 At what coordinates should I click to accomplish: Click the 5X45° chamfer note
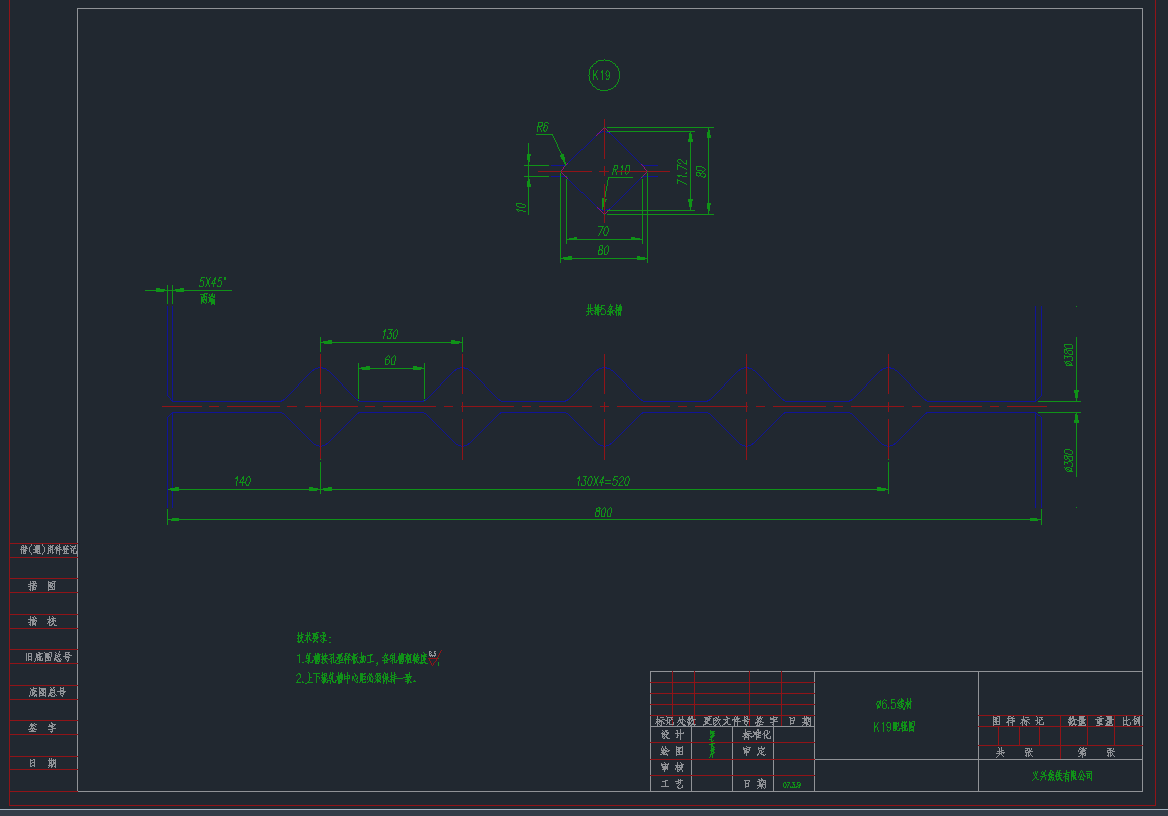pos(212,282)
